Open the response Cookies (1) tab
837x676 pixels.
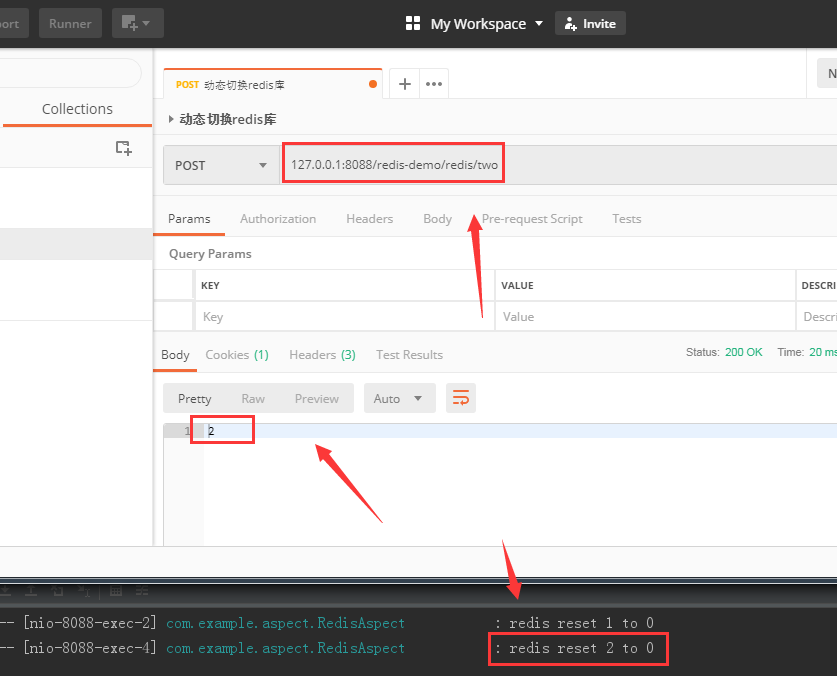tap(237, 355)
